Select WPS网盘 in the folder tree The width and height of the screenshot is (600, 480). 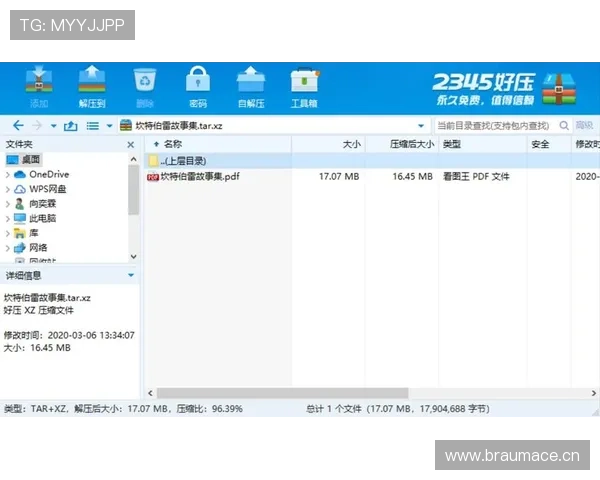(x=47, y=189)
